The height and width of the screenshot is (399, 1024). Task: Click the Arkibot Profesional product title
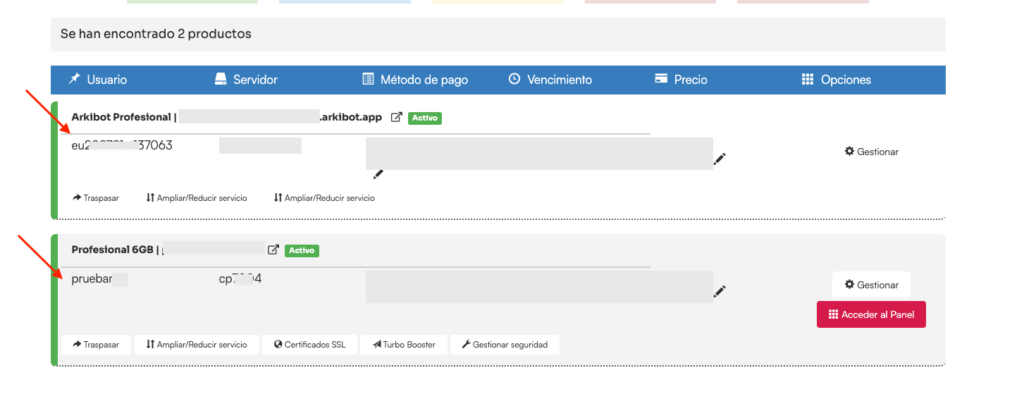[x=121, y=118]
